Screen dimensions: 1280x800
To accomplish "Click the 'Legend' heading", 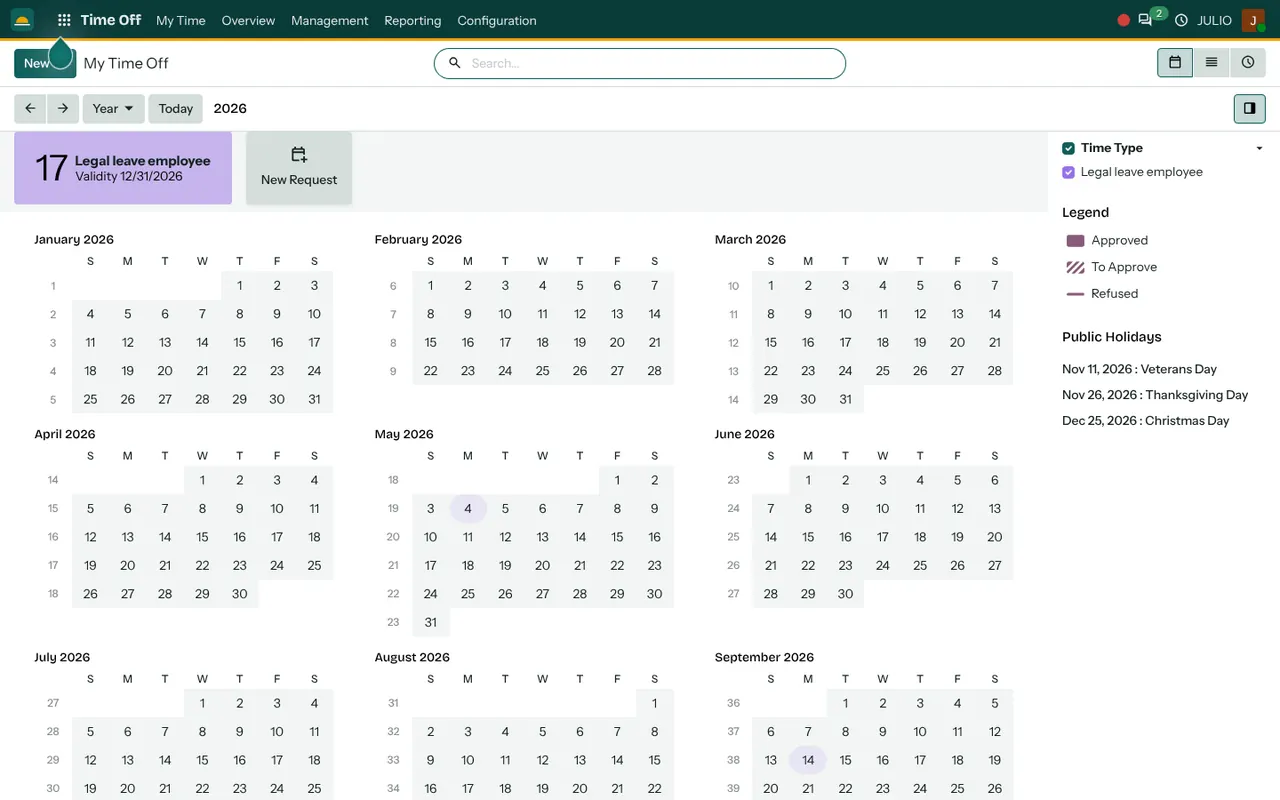I will [x=1085, y=212].
